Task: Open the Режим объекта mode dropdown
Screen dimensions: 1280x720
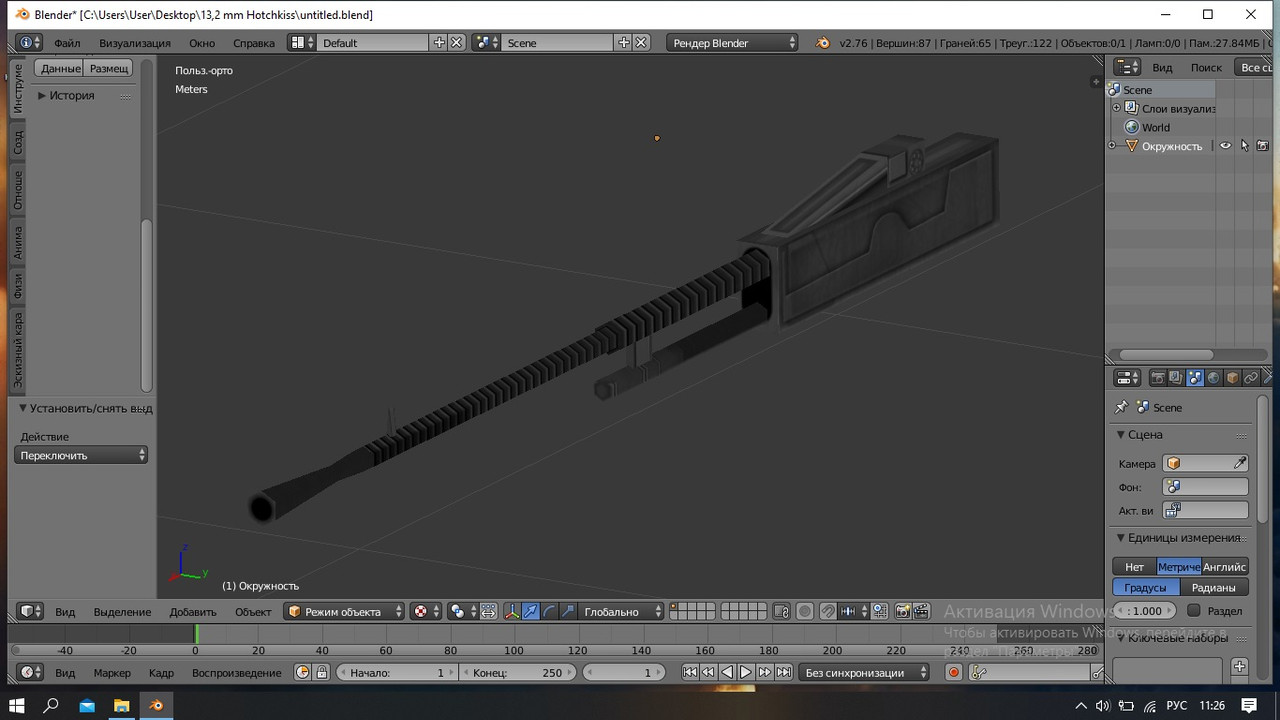Action: 344,612
